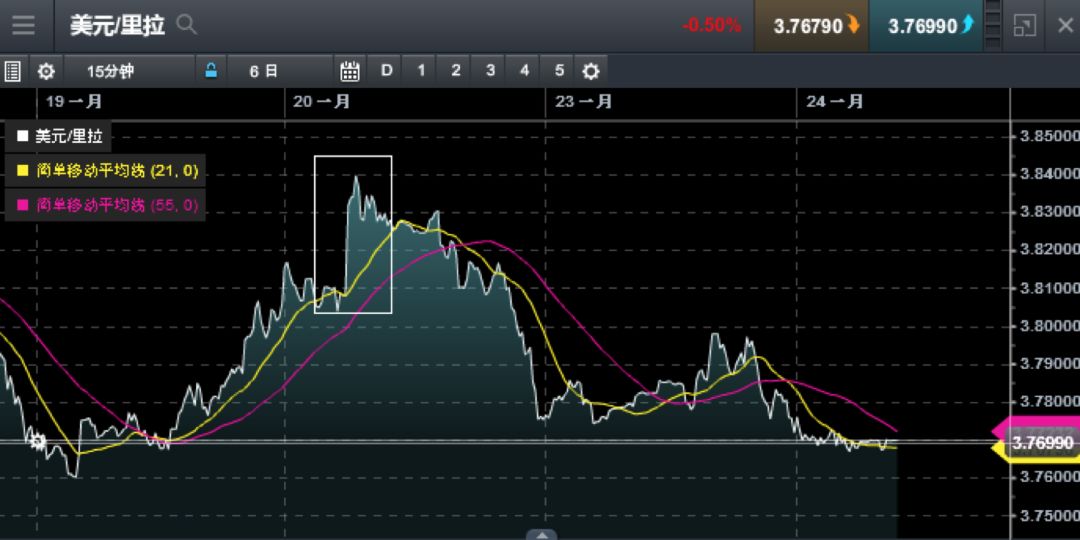Viewport: 1080px width, 540px height.
Task: Click the search magnifier next to 美元/里拉
Action: click(187, 26)
